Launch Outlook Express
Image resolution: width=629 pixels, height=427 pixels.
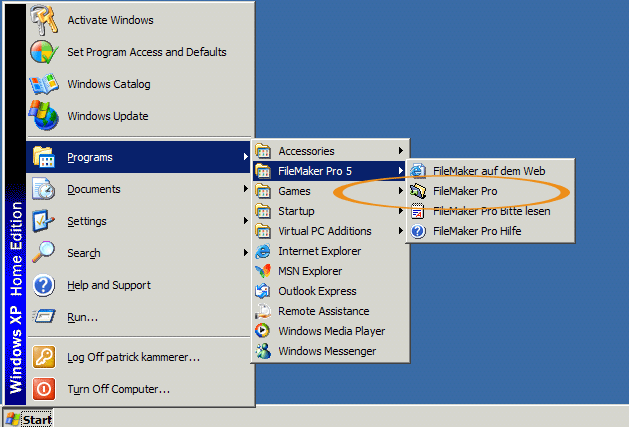coord(331,291)
